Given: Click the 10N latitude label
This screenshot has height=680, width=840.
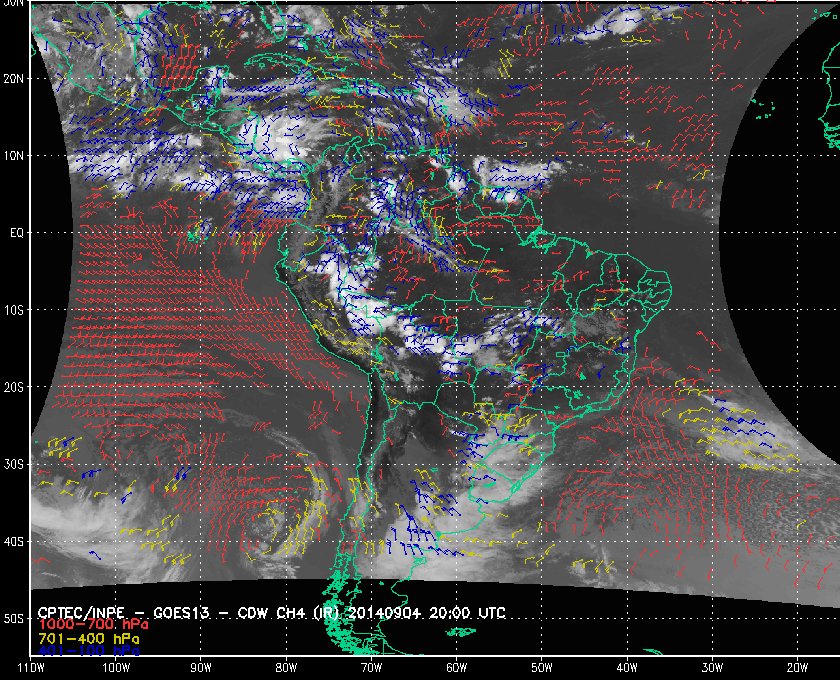Looking at the screenshot, I should coord(13,156).
